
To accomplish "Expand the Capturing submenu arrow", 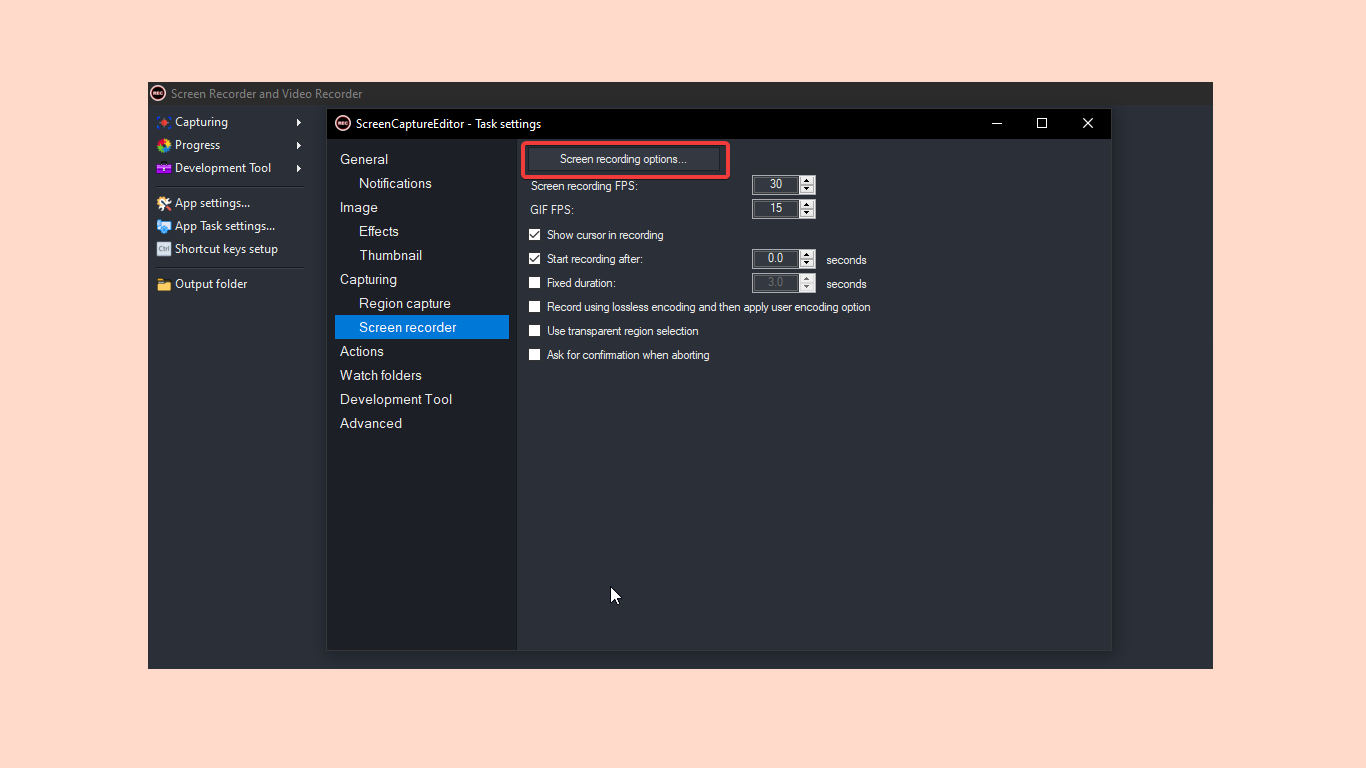I will click(x=298, y=122).
